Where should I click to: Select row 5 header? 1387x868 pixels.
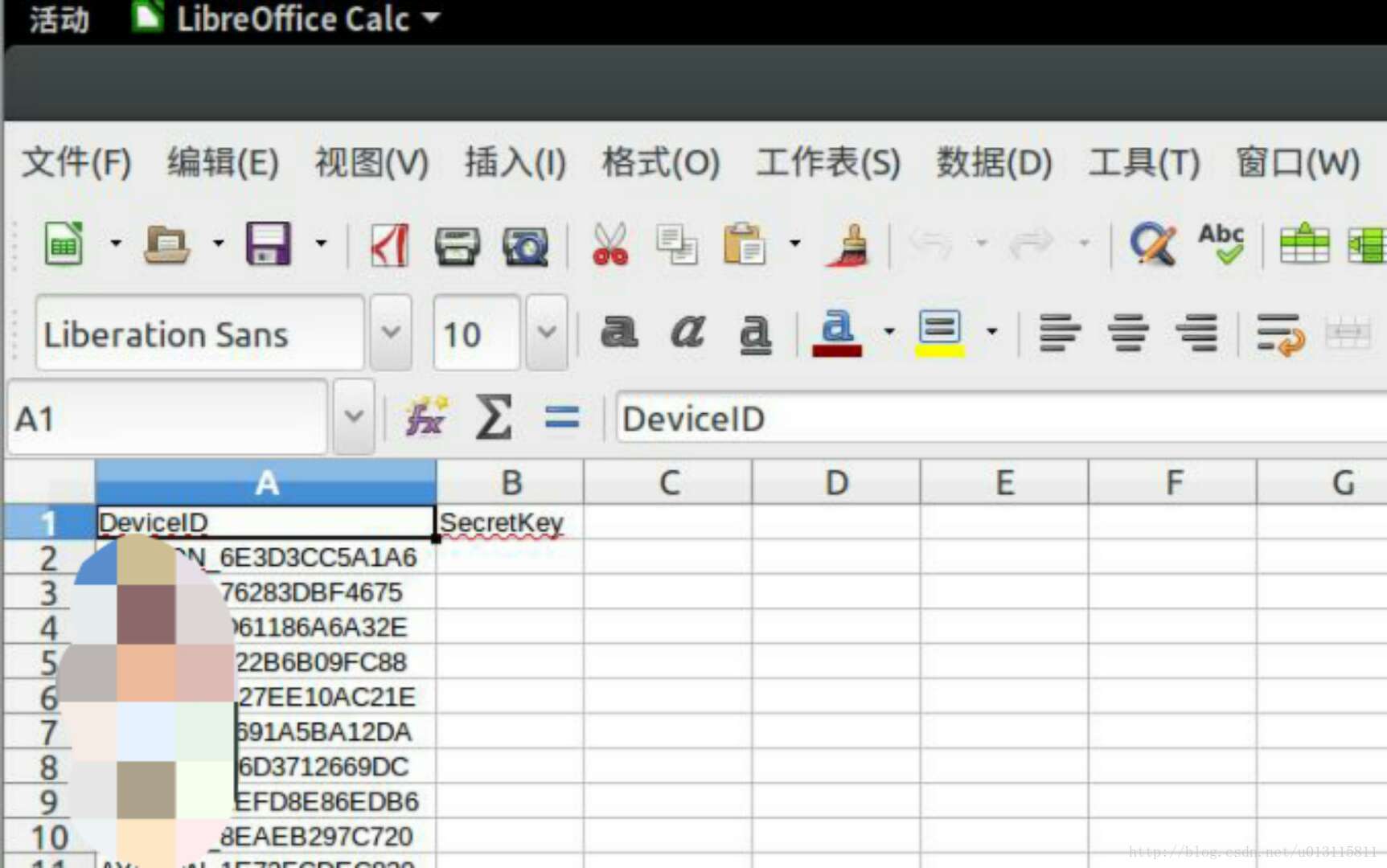49,662
